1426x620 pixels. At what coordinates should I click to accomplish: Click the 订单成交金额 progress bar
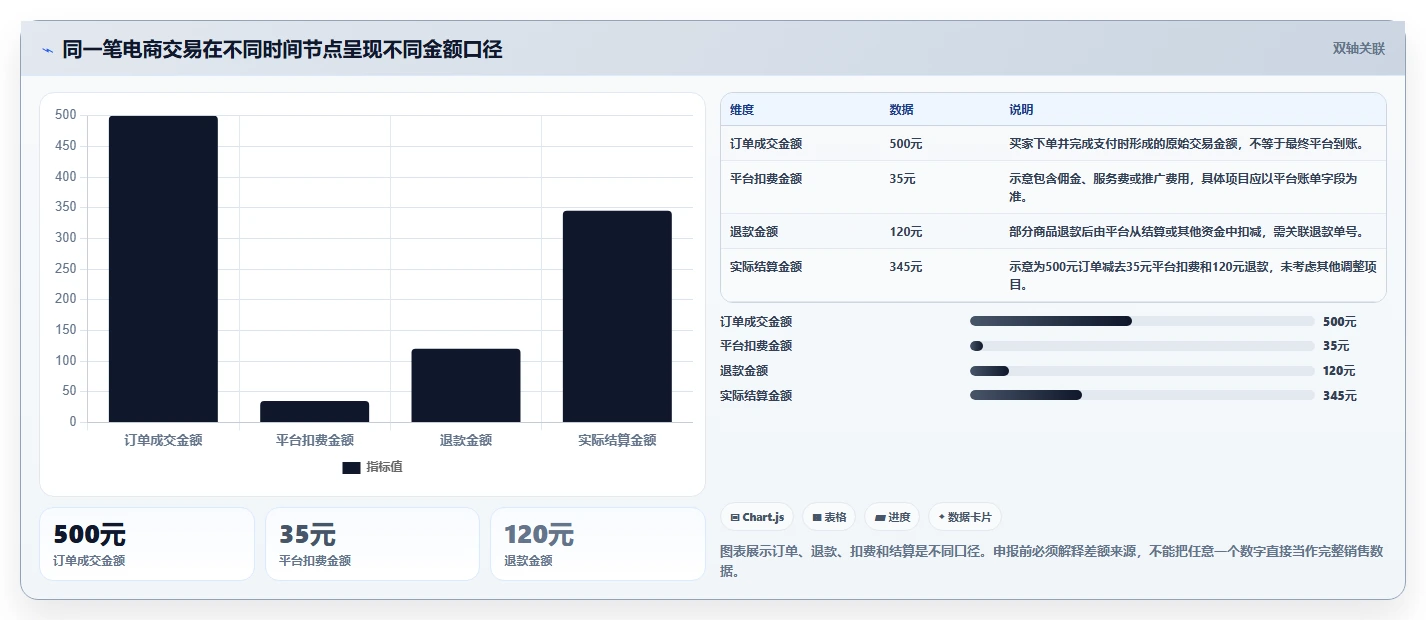[1142, 321]
